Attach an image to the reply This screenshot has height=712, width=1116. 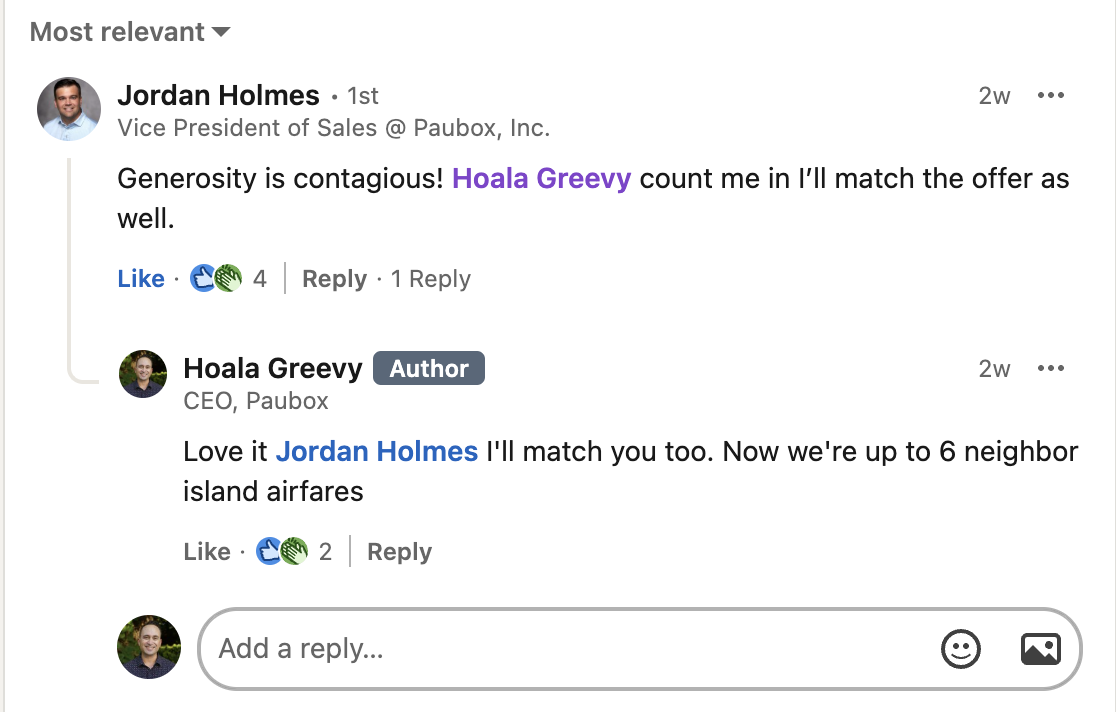pyautogui.click(x=1040, y=649)
